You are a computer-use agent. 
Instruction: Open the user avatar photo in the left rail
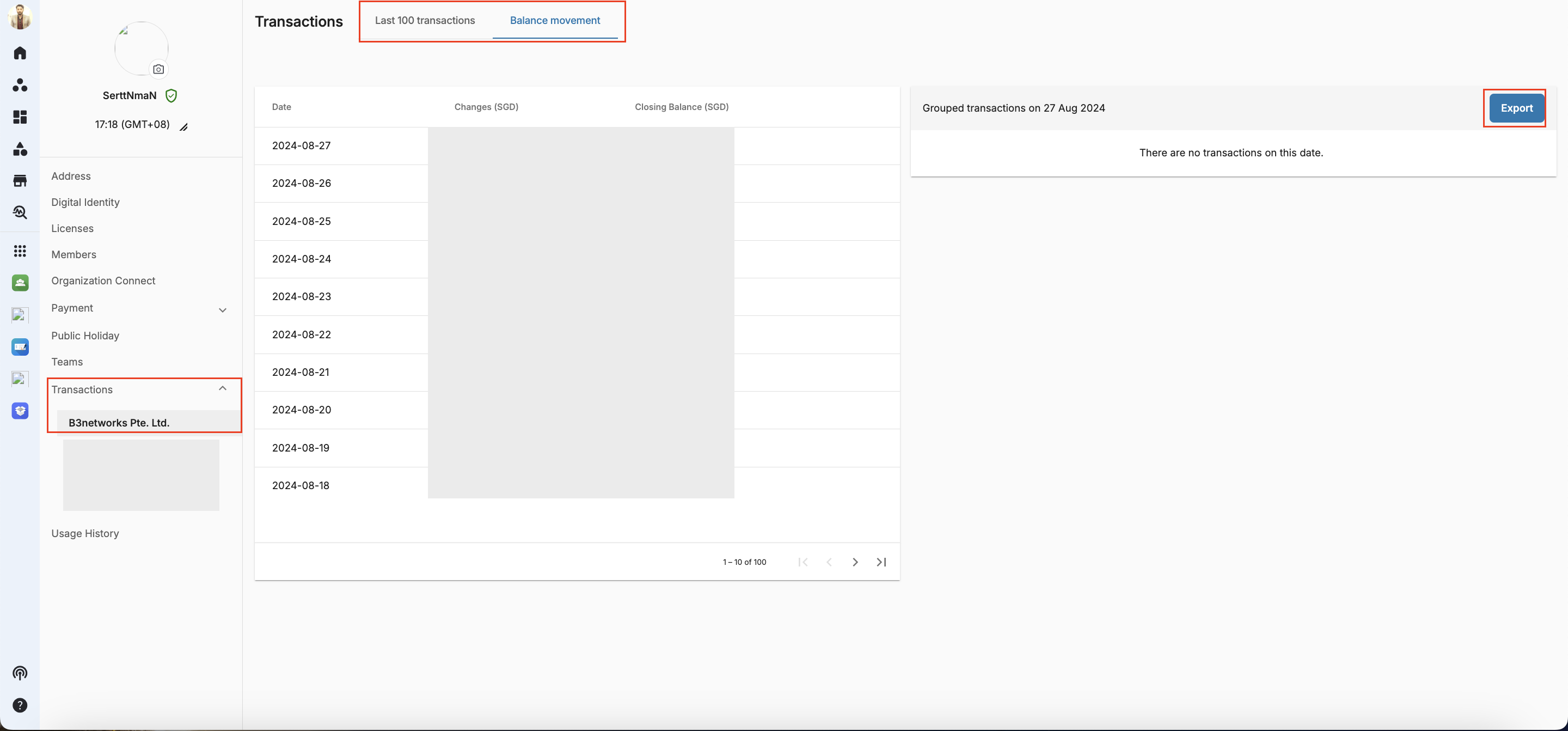point(20,16)
